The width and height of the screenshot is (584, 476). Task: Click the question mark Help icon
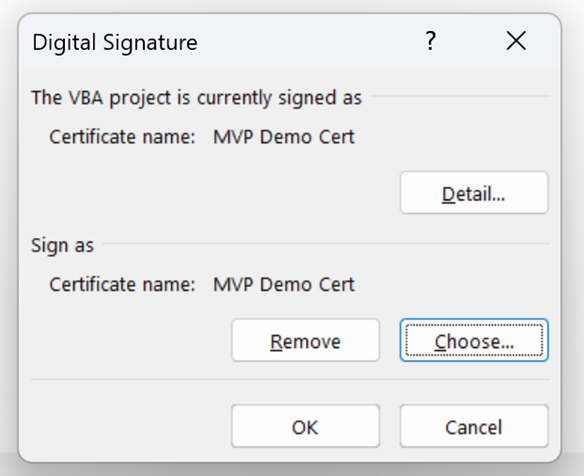[x=431, y=41]
